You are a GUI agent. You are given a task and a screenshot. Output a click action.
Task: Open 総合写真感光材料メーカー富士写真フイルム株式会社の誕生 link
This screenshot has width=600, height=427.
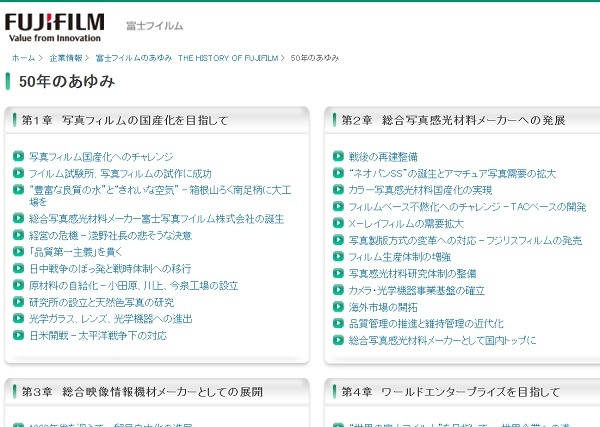157,218
